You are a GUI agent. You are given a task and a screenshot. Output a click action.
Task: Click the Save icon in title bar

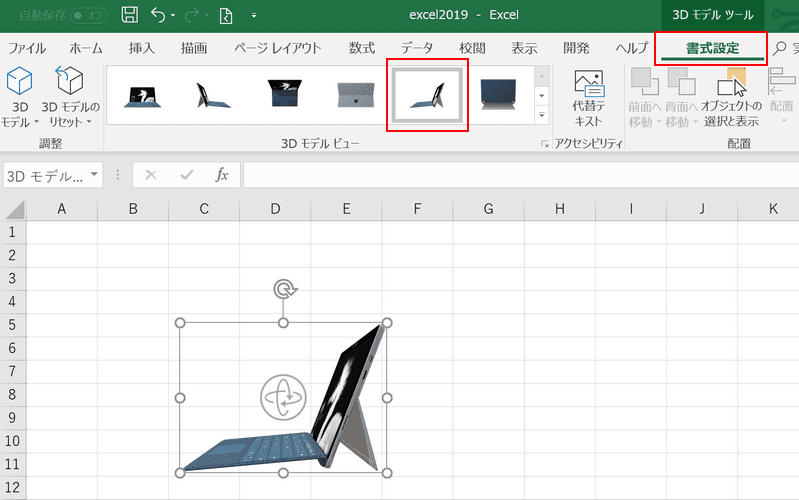(x=129, y=15)
